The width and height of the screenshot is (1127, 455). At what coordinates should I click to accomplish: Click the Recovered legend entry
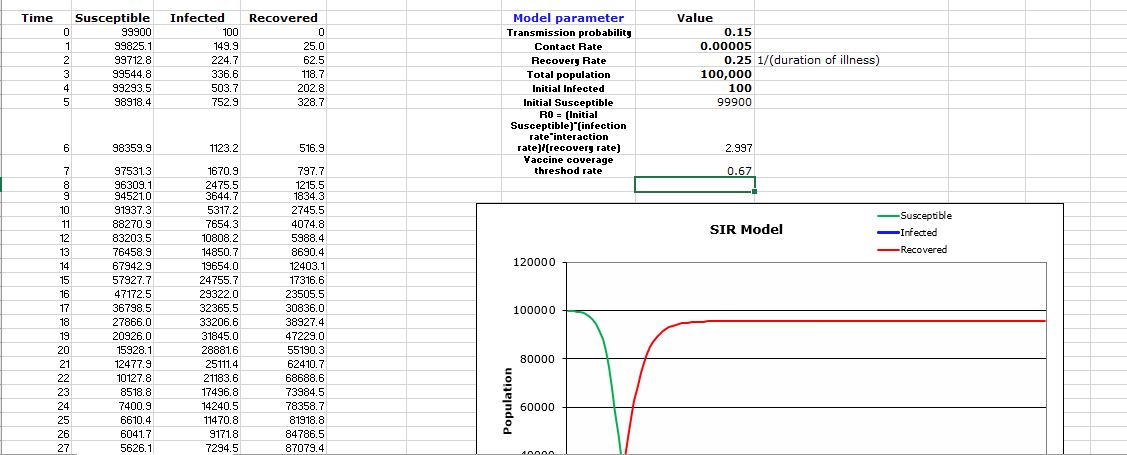(911, 249)
